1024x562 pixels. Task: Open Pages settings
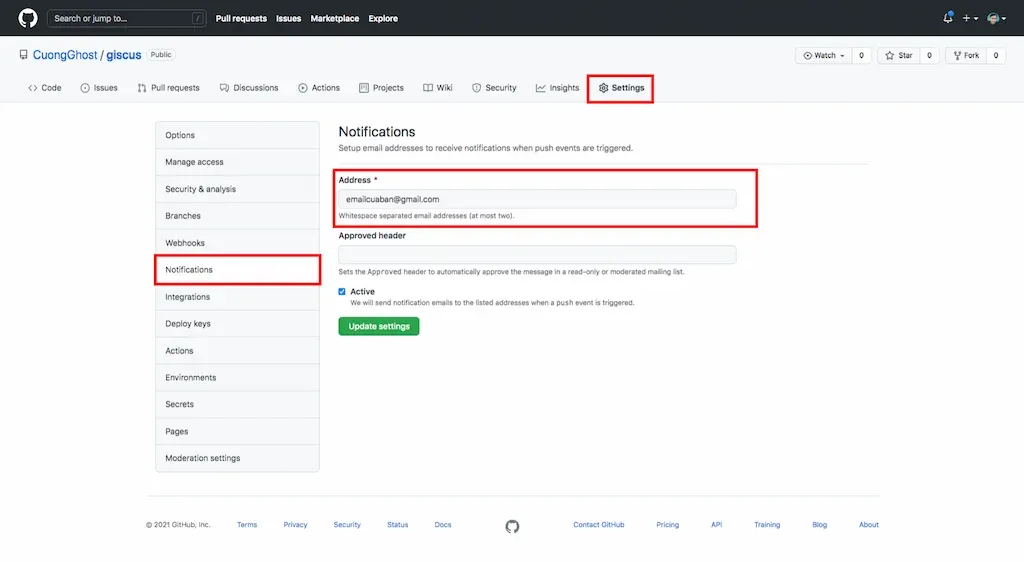tap(237, 431)
